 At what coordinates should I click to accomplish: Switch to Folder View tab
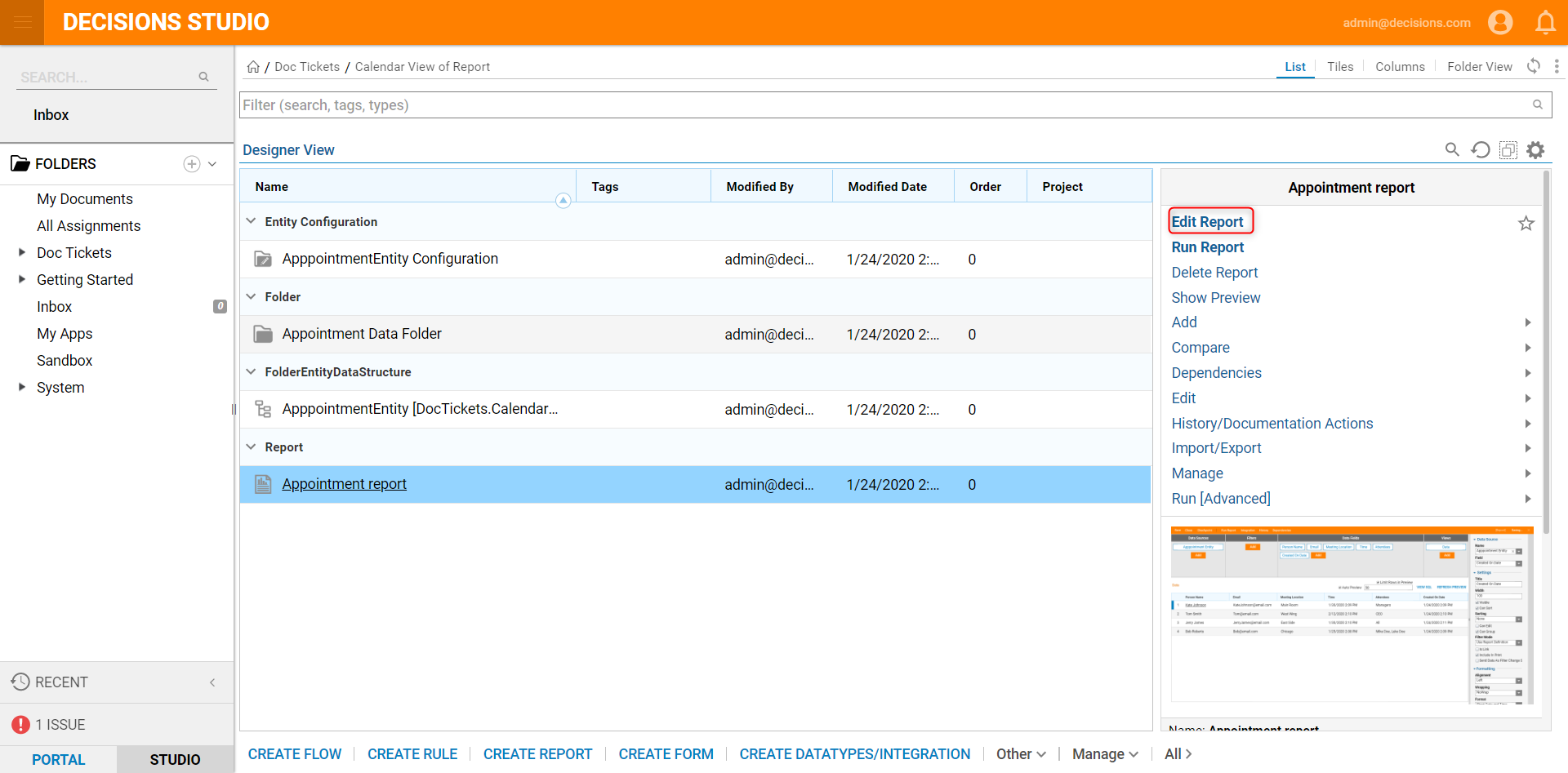click(1480, 67)
